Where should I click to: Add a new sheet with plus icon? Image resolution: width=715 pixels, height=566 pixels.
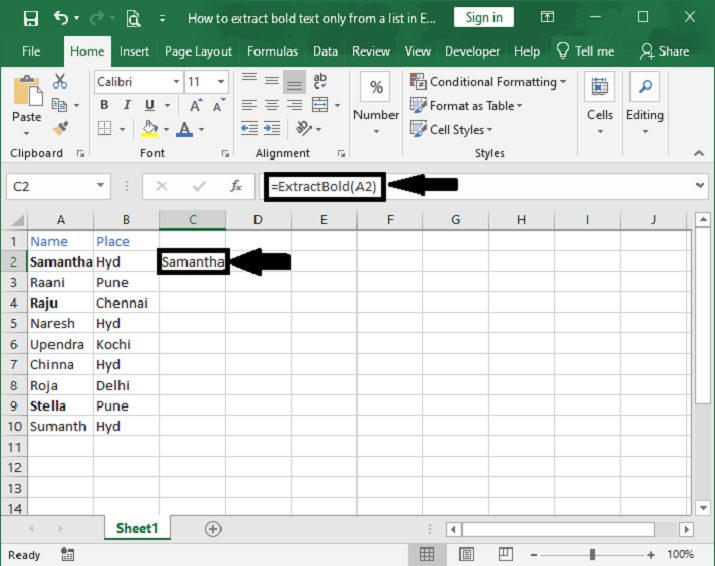(x=213, y=529)
